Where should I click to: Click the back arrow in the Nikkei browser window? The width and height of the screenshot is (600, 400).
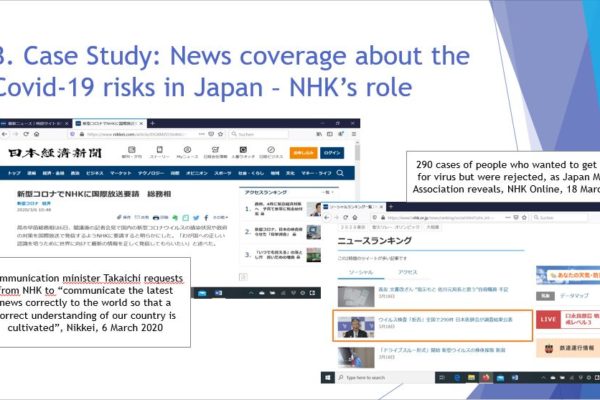[5, 134]
